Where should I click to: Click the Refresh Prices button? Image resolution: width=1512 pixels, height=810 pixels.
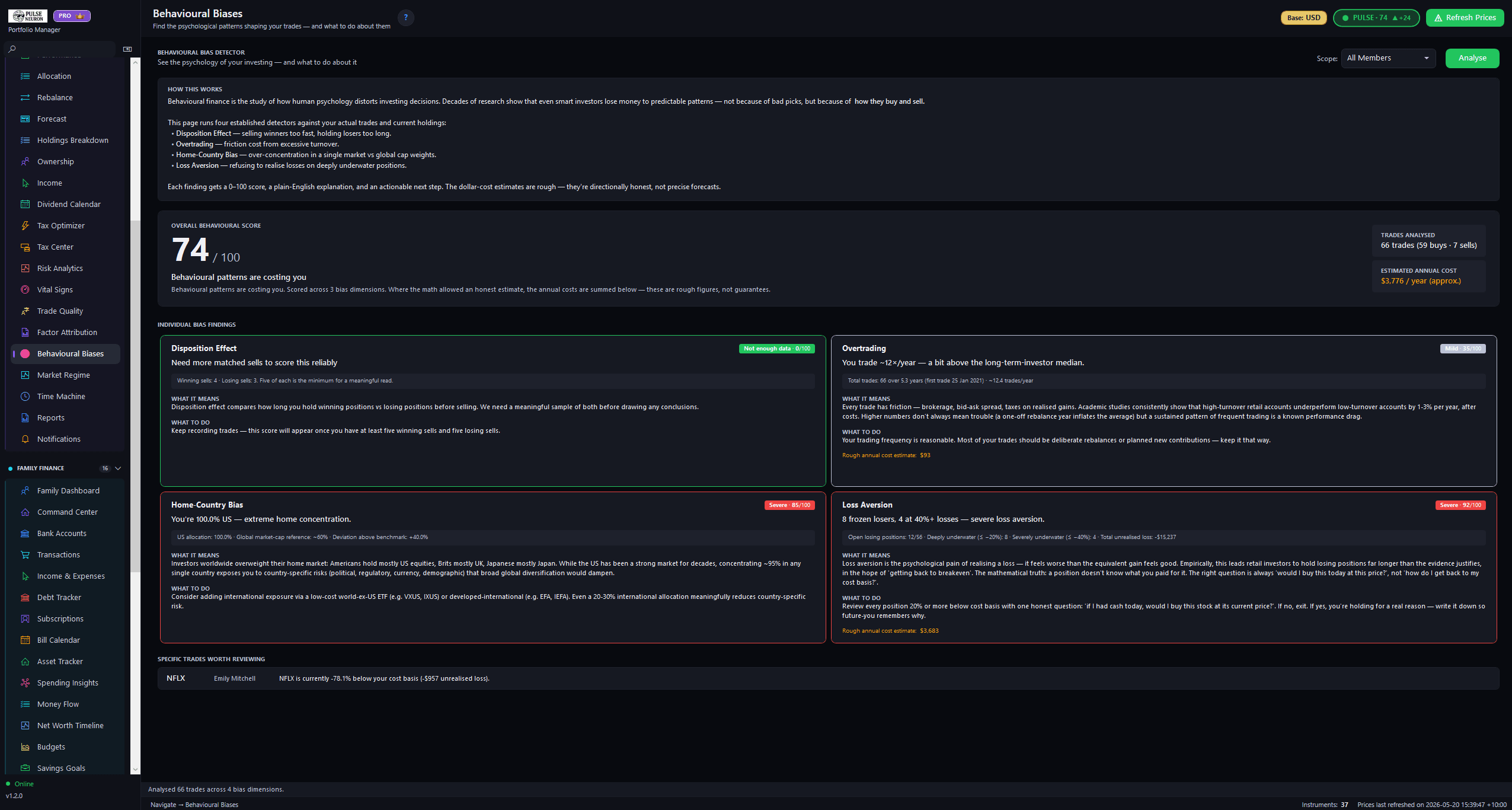pos(1465,18)
